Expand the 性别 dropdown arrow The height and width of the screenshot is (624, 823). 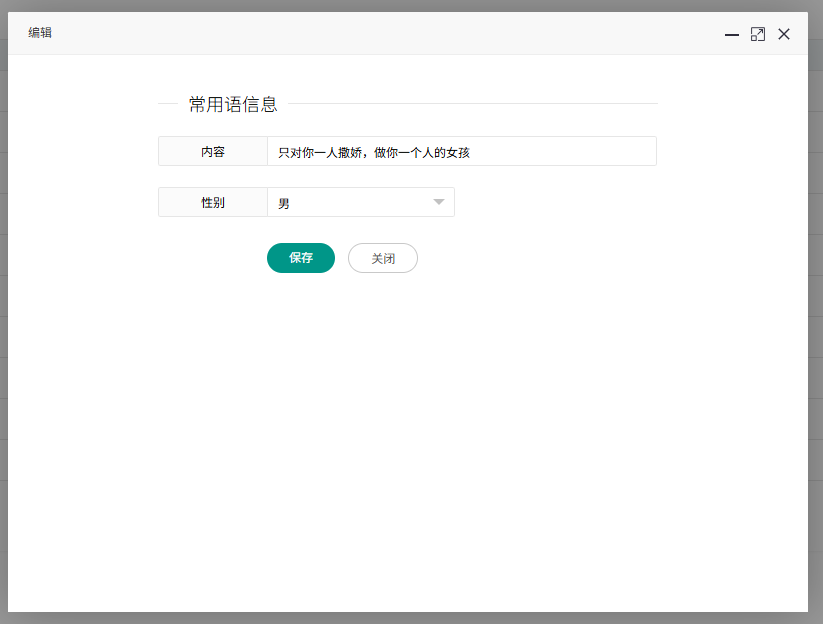438,202
